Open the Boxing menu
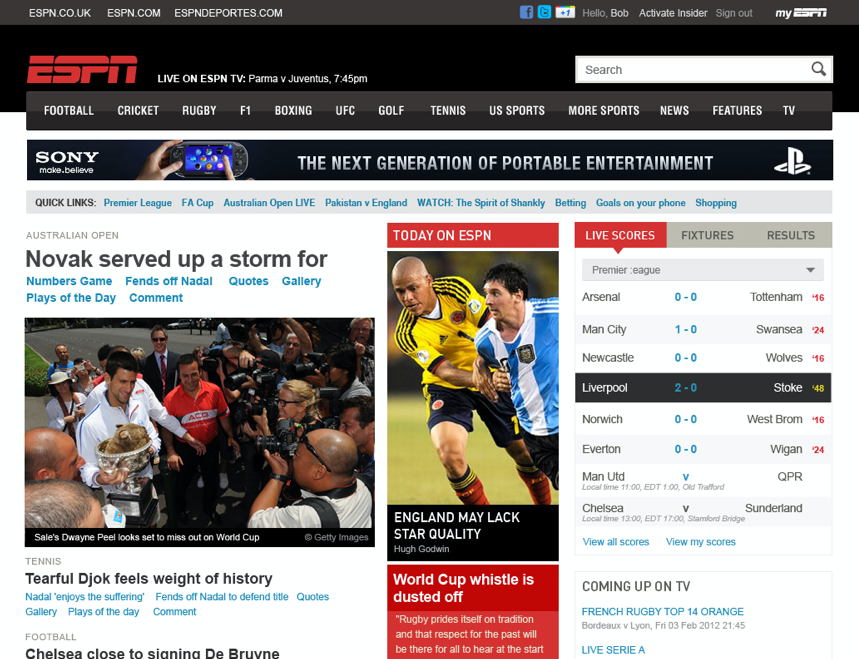The height and width of the screenshot is (659, 859). pos(293,111)
